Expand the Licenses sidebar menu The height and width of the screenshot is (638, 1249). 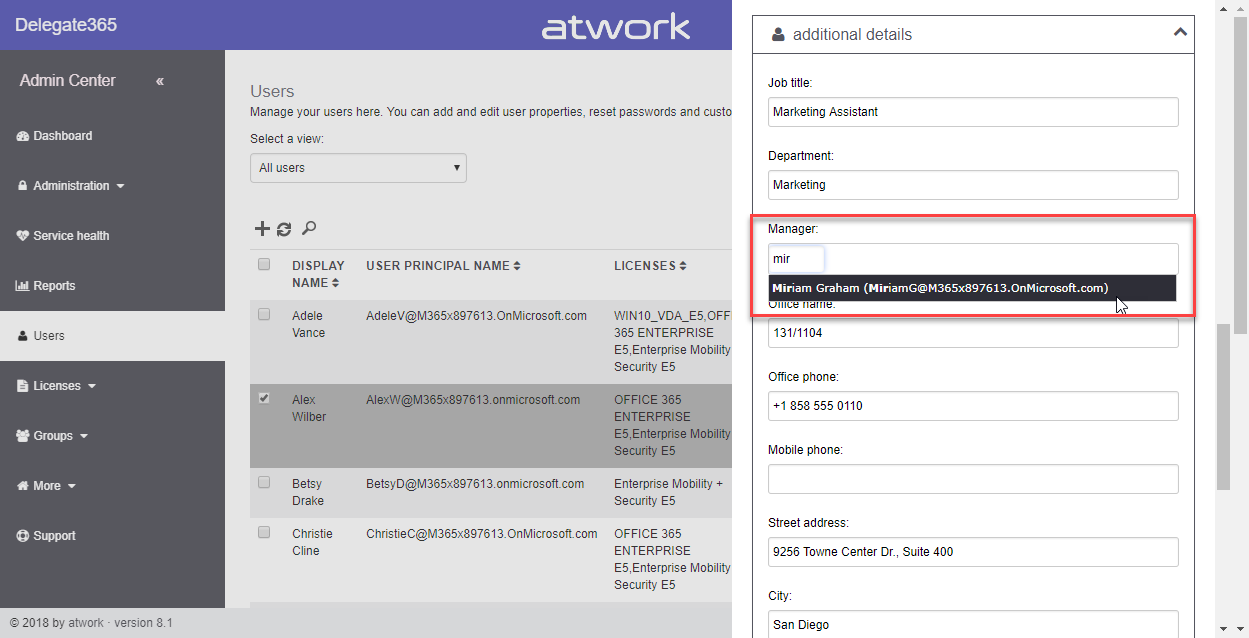[x=64, y=386]
